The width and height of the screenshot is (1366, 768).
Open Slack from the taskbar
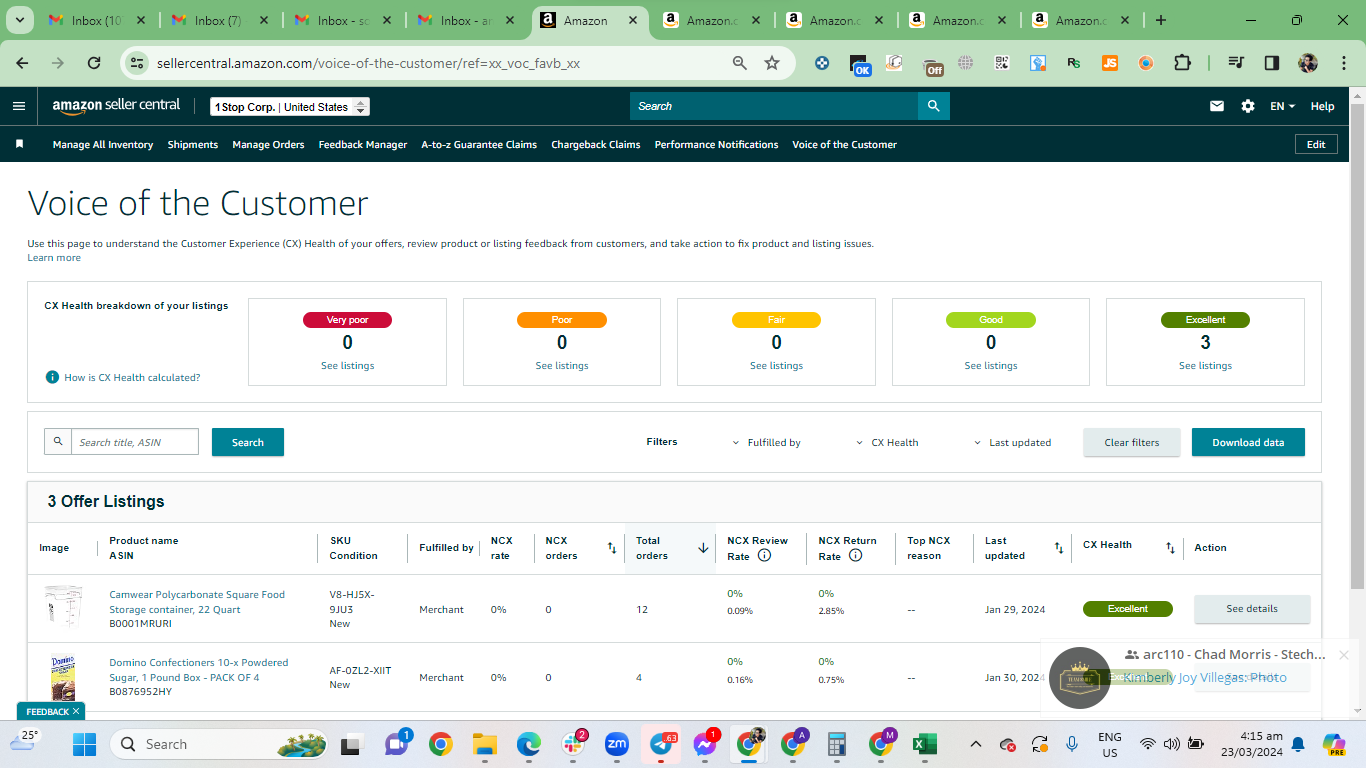point(573,744)
